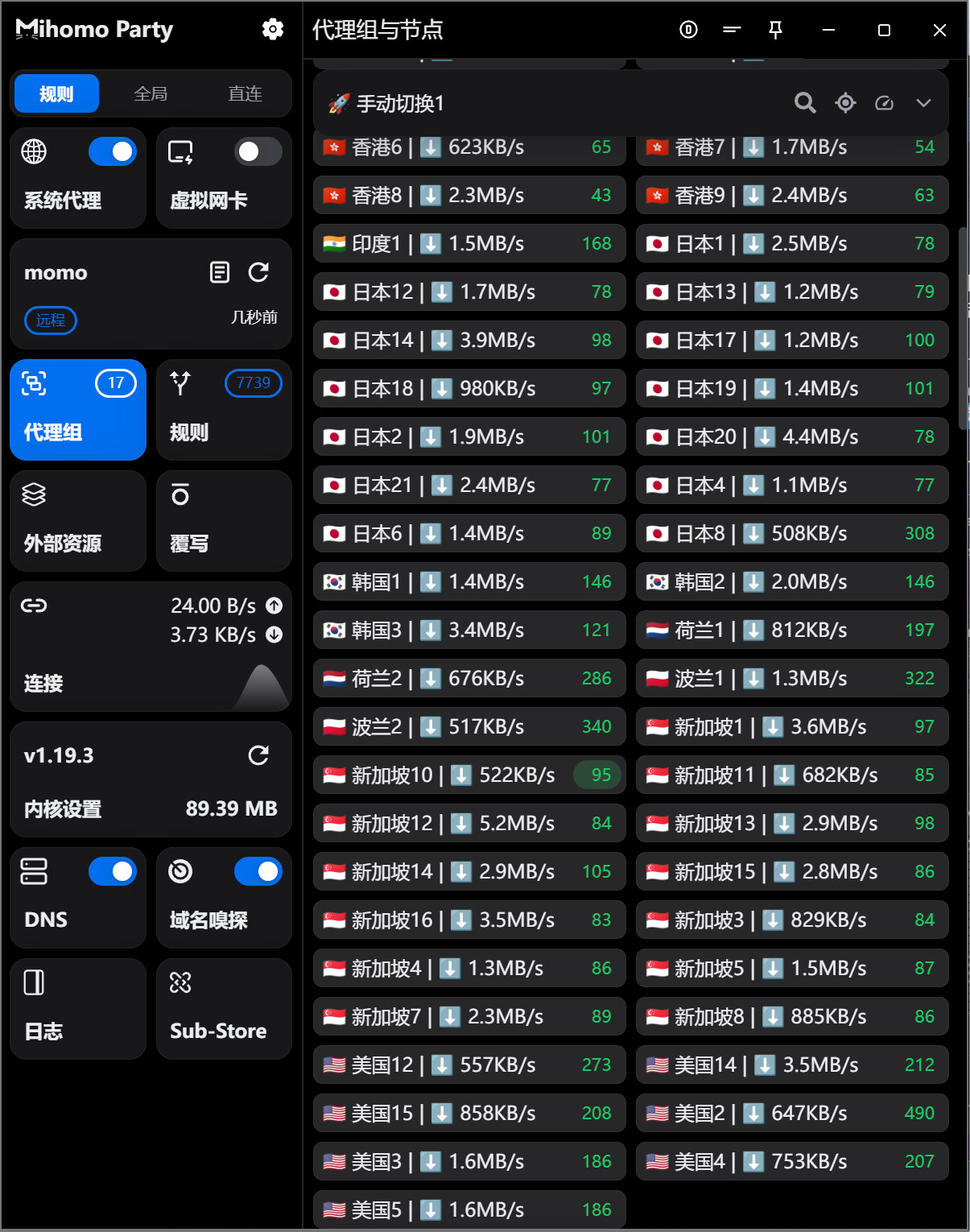
Task: Turn off the 域名嗅探 sniffing switch
Action: tap(258, 871)
